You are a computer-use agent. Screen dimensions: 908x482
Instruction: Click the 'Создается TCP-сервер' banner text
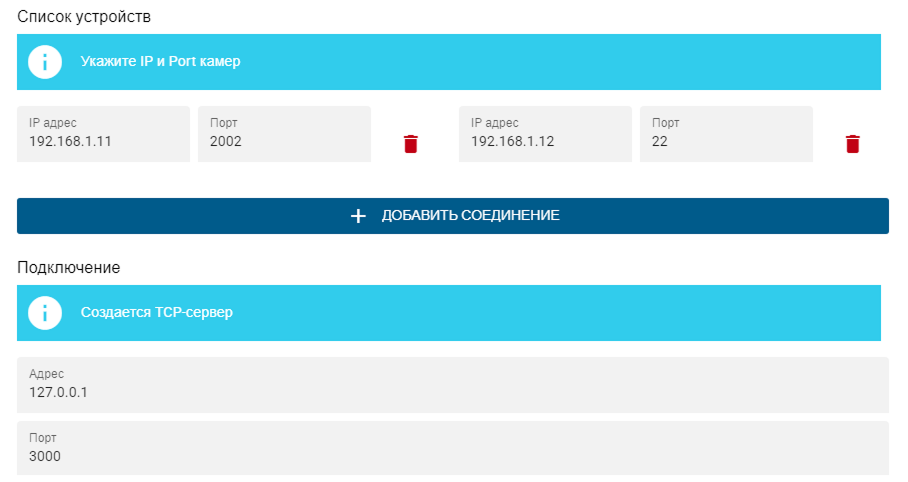tap(156, 313)
